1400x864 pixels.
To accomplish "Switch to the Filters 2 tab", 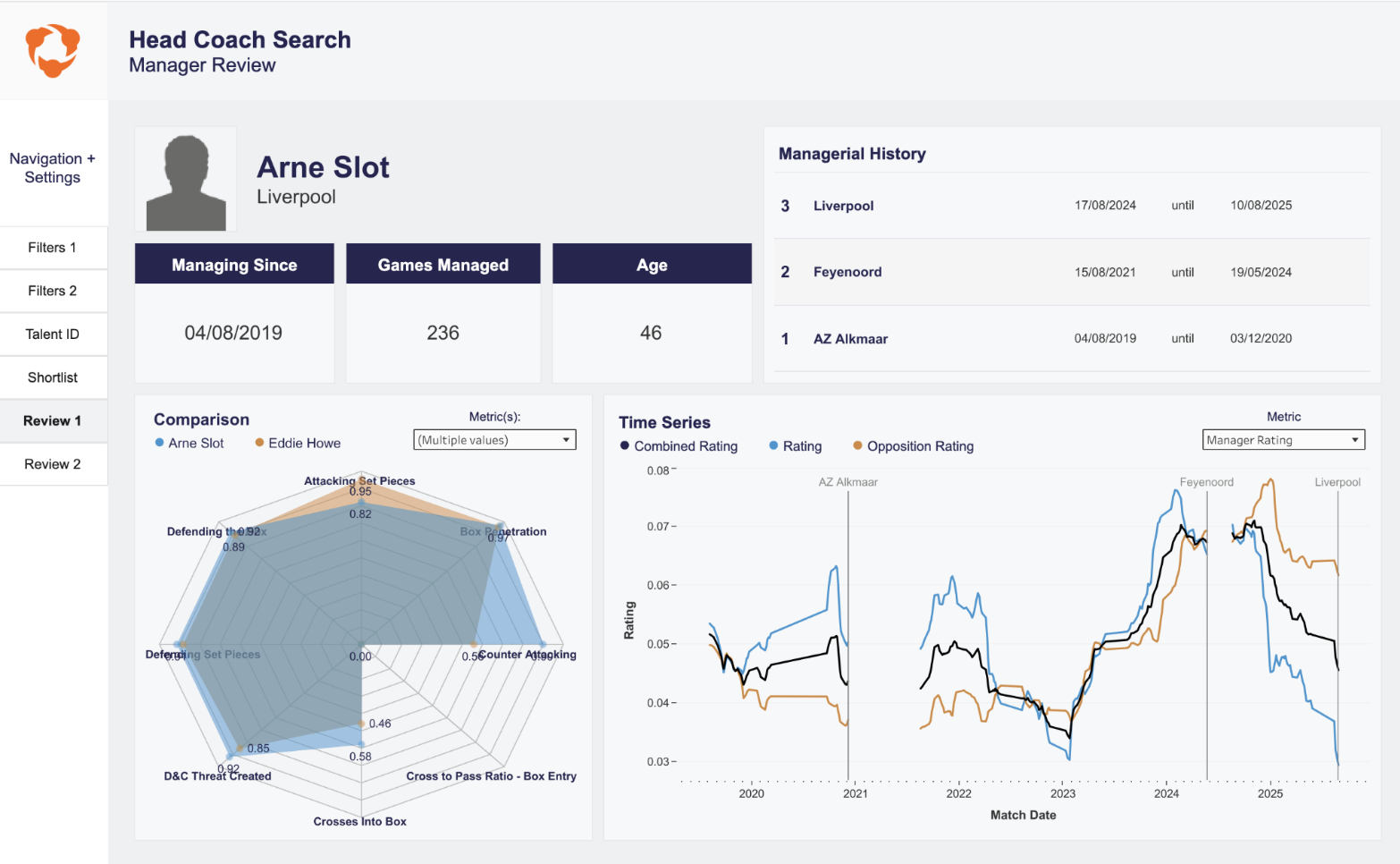I will tap(53, 291).
